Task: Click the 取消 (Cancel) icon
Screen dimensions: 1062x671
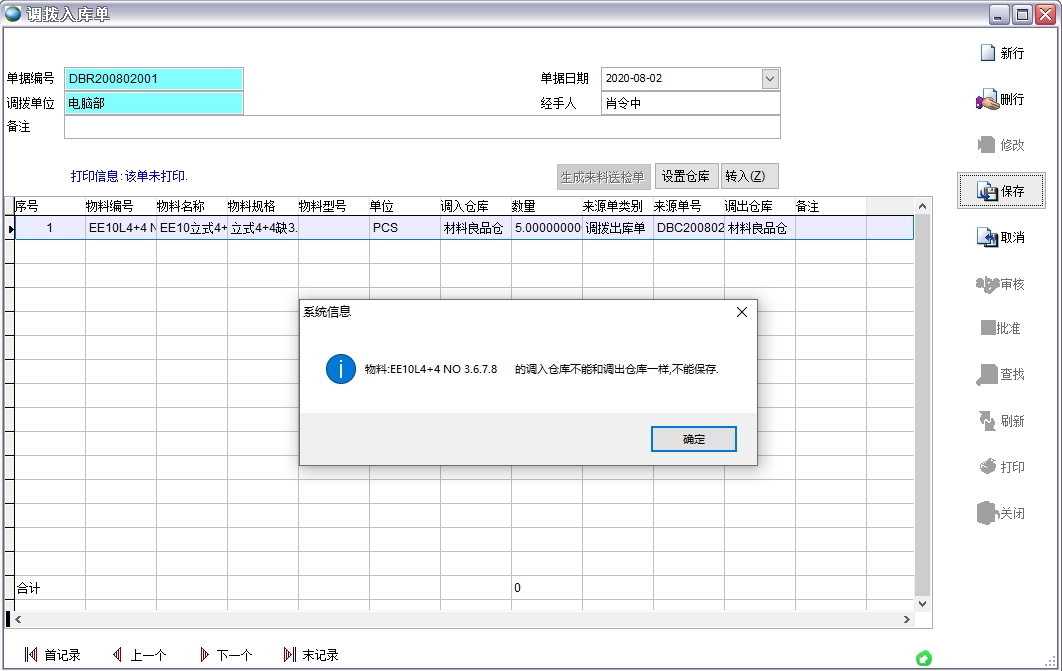Action: click(x=1001, y=237)
